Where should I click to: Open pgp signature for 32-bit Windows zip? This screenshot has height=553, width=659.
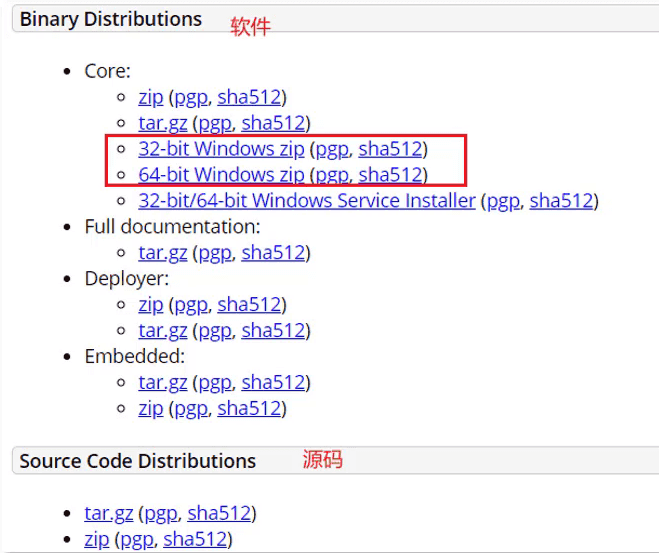click(x=332, y=150)
